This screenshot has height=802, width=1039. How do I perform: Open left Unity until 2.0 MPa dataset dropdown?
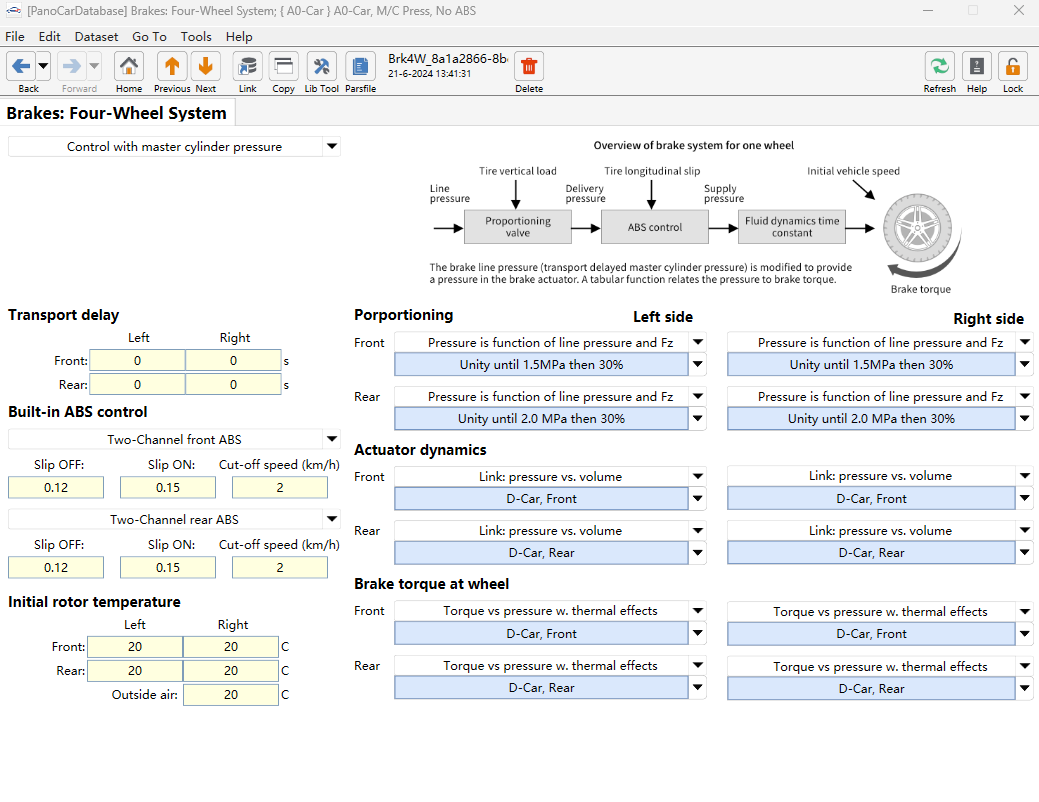click(x=698, y=418)
